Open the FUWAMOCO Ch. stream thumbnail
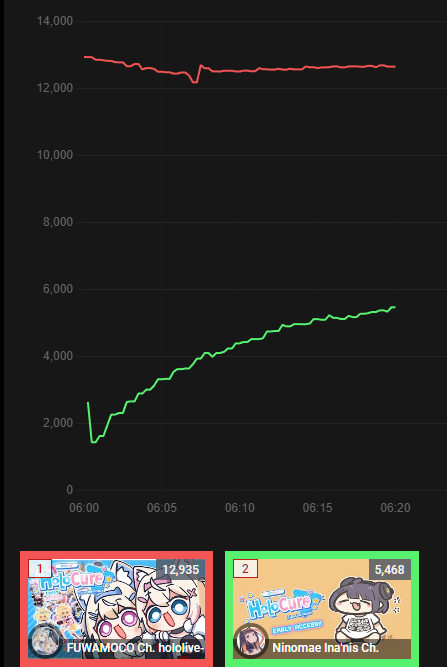The image size is (447, 667). click(x=116, y=608)
